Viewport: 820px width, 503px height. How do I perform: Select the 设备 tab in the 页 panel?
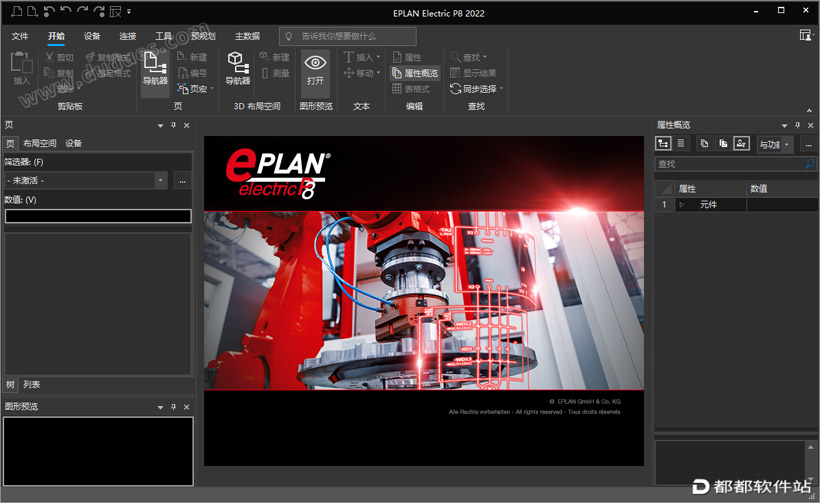[73, 143]
